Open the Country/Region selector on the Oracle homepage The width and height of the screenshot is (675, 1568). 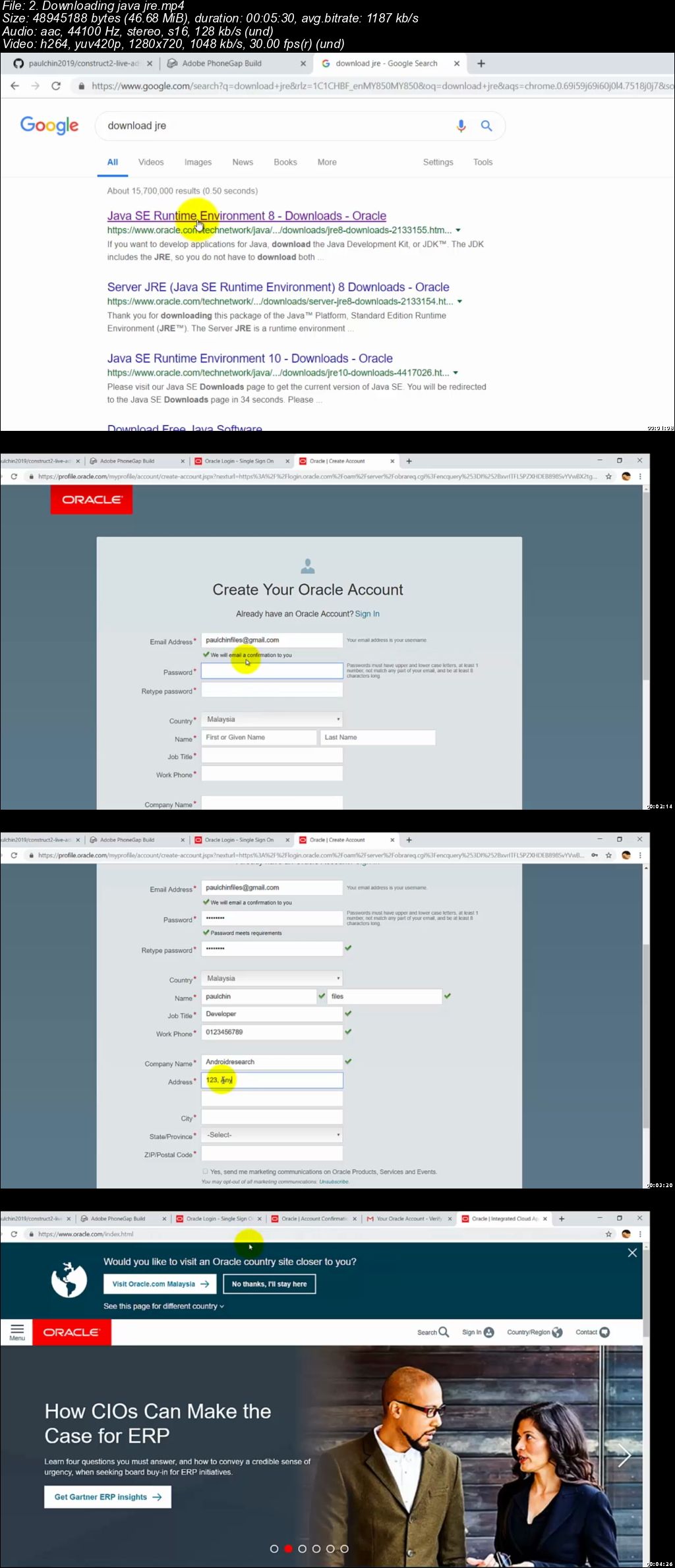[x=535, y=1332]
